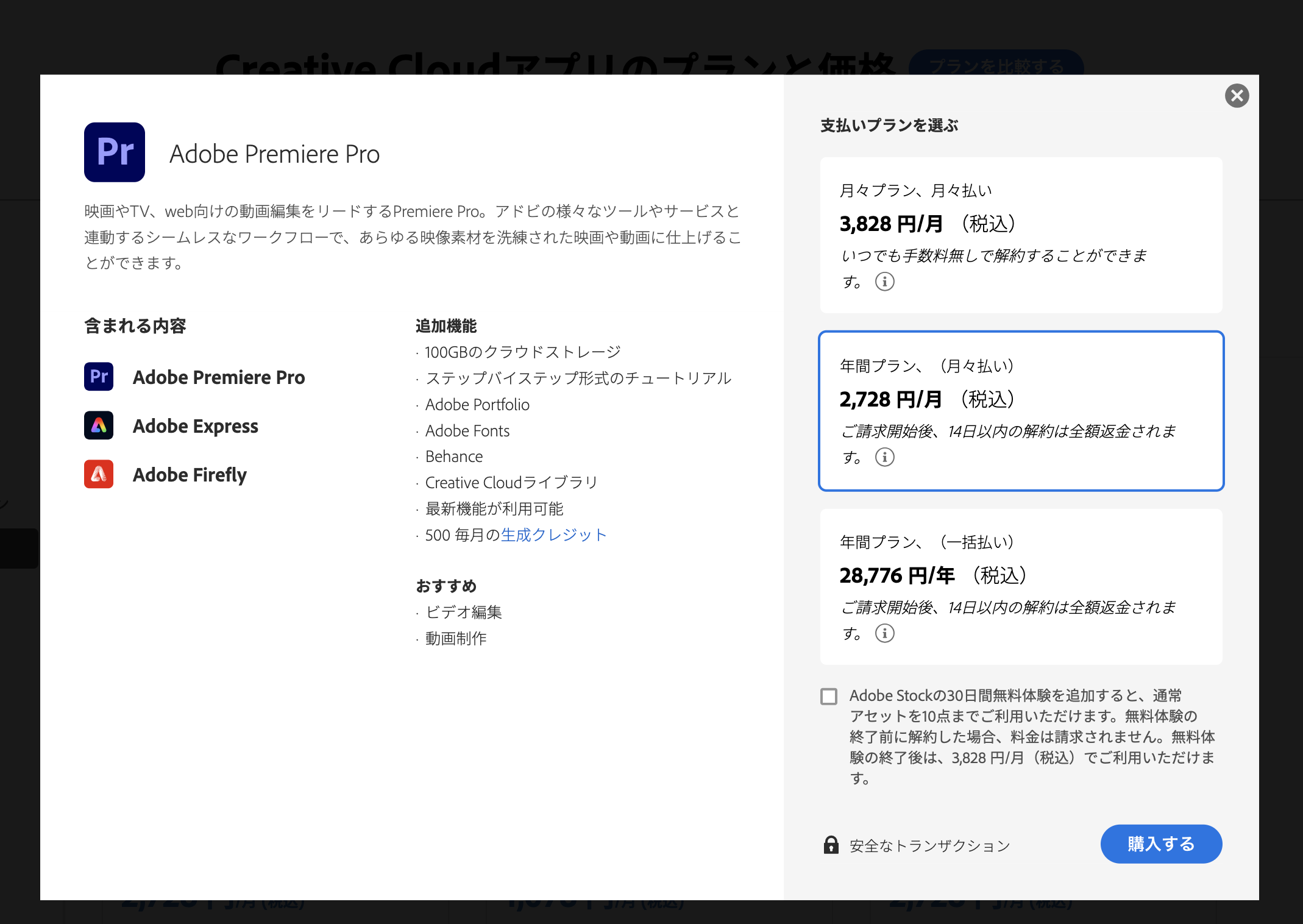Viewport: 1303px width, 924px height.
Task: Click the lock icon beside secure transaction
Action: point(831,845)
